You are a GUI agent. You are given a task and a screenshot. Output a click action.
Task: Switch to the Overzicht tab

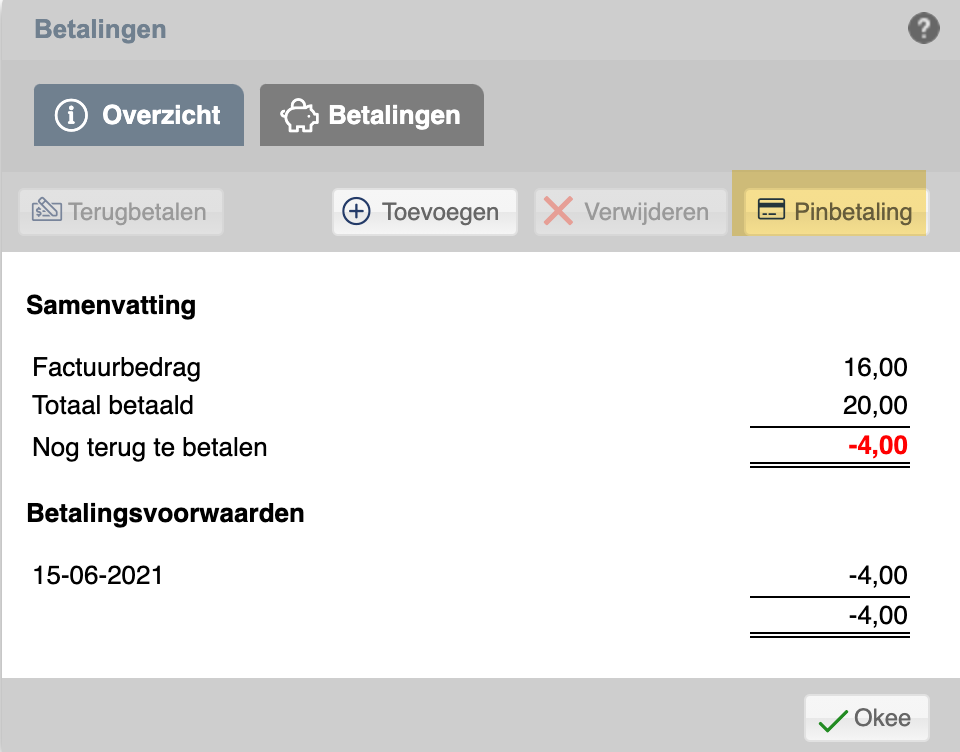139,115
